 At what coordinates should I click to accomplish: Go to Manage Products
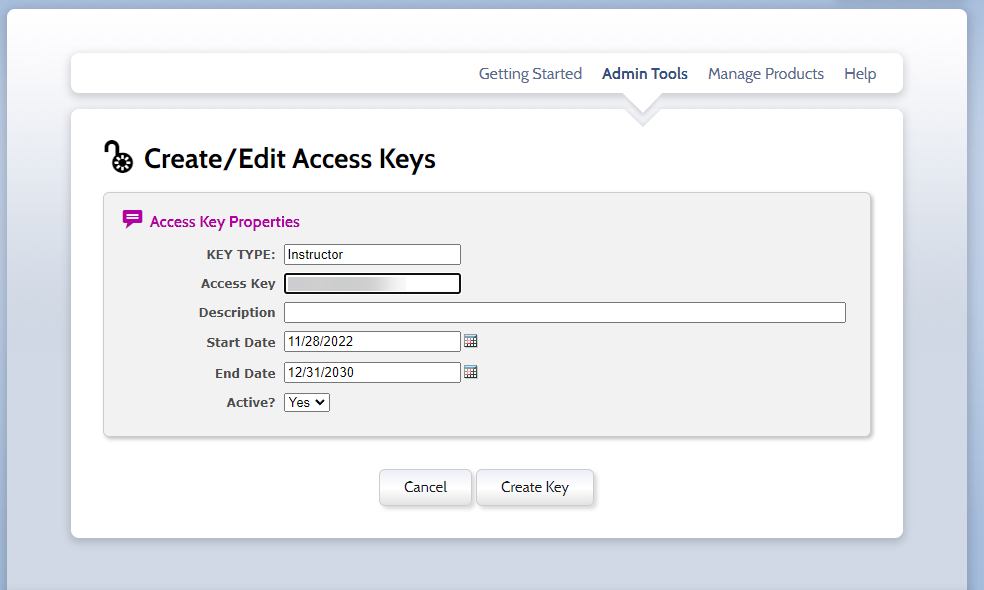click(766, 74)
